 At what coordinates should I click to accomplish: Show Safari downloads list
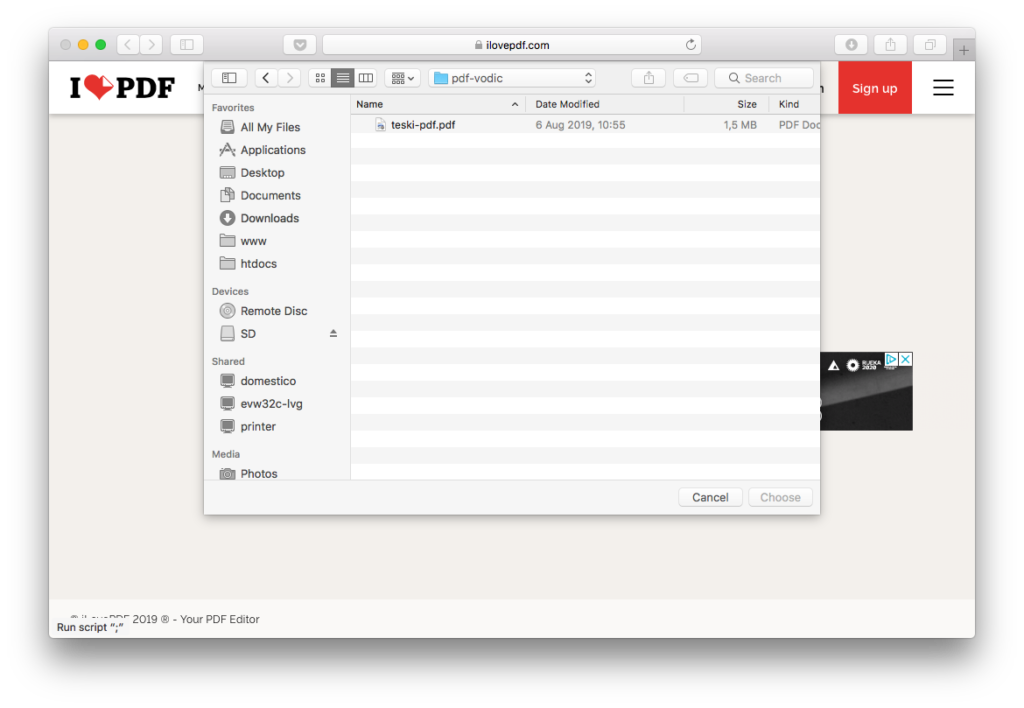click(x=851, y=45)
